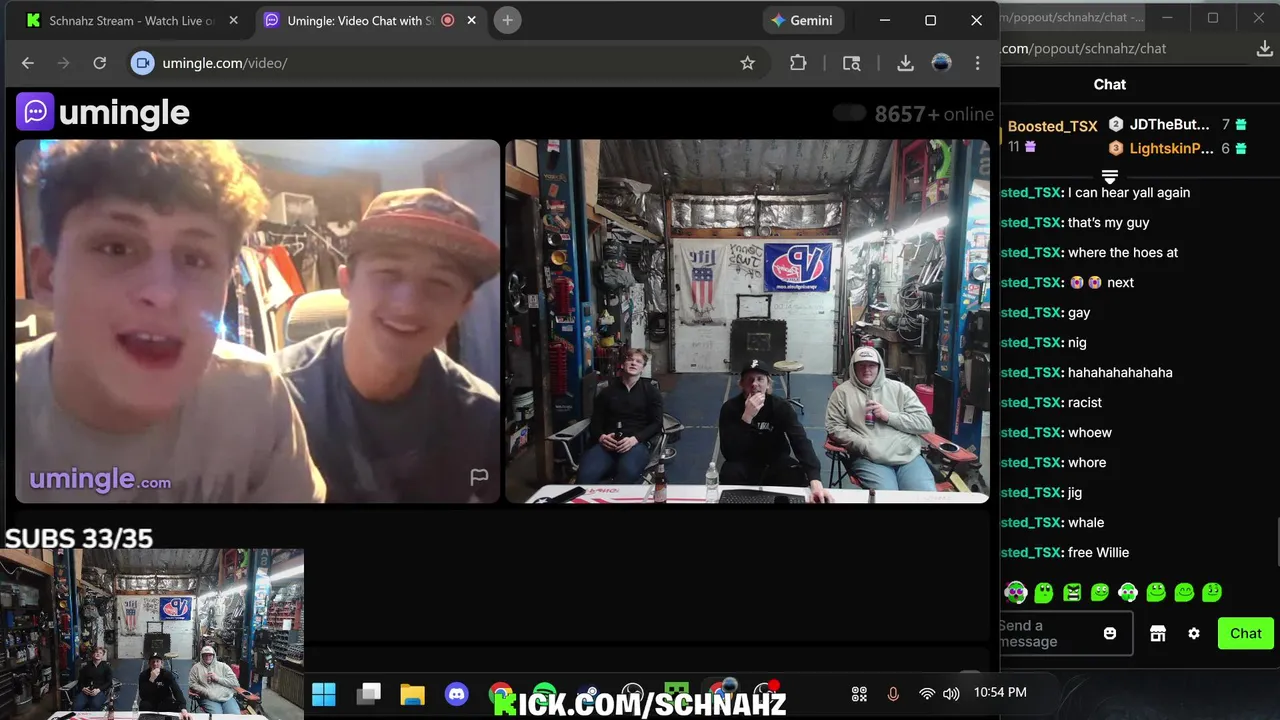The width and height of the screenshot is (1280, 720).
Task: Click the umingle logo
Action: pos(103,112)
